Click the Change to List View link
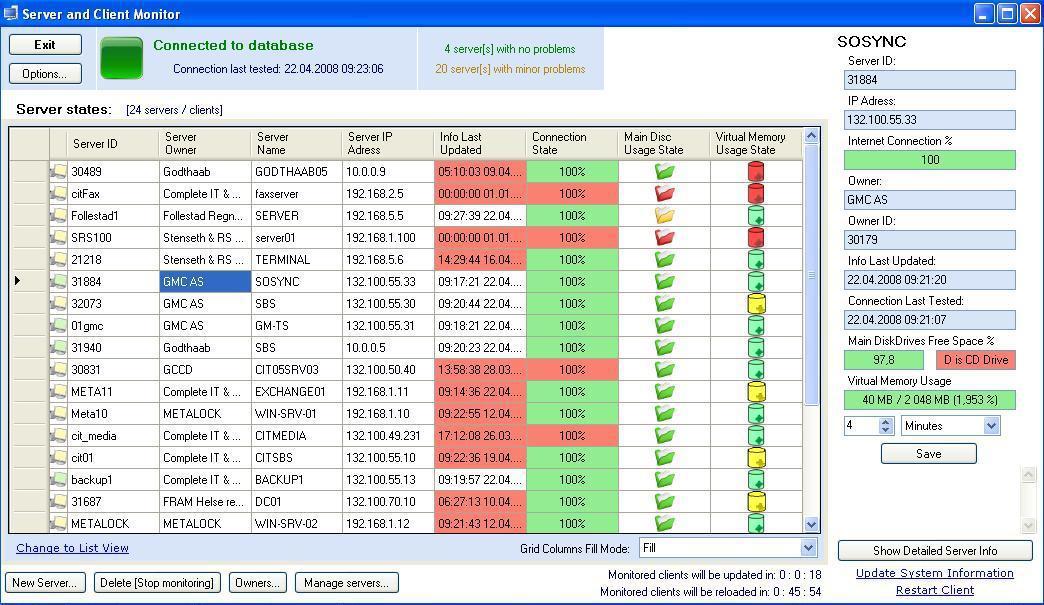This screenshot has height=605, width=1044. [x=72, y=548]
